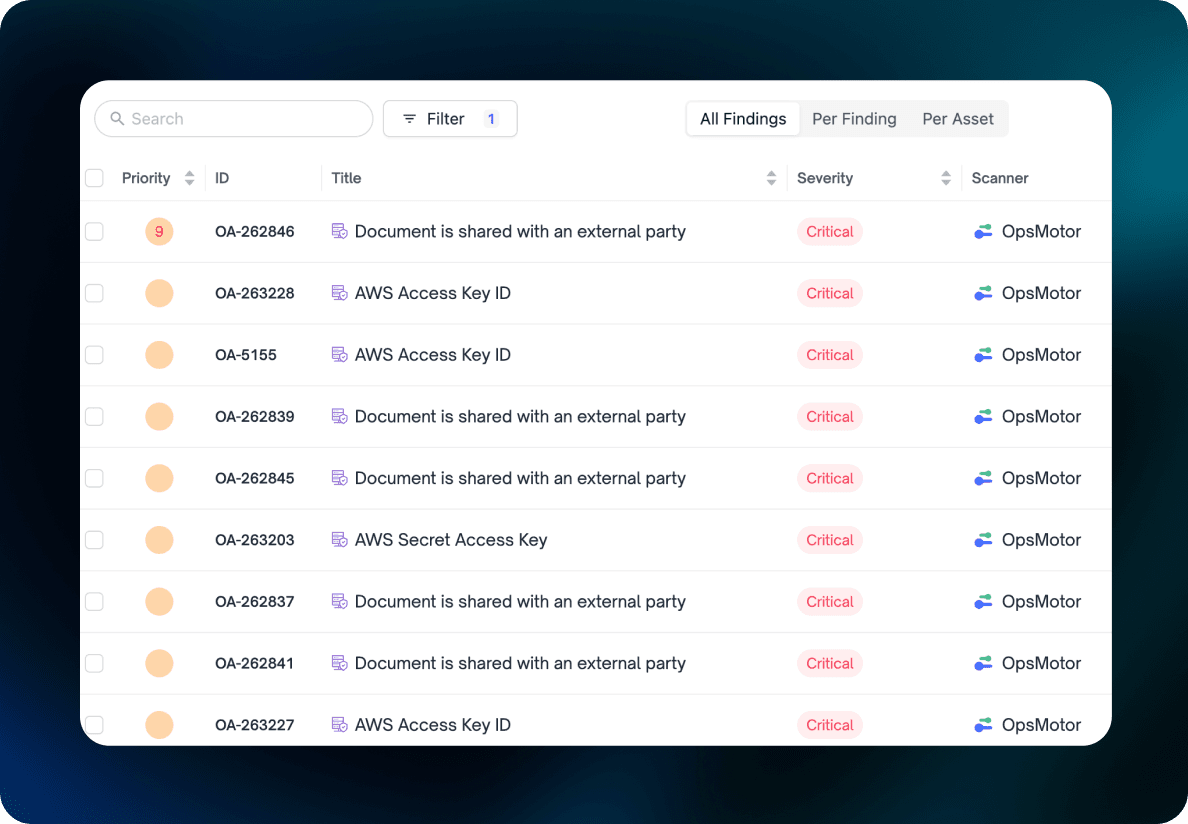The image size is (1188, 824).
Task: Click the Scanner column header
Action: coord(999,178)
